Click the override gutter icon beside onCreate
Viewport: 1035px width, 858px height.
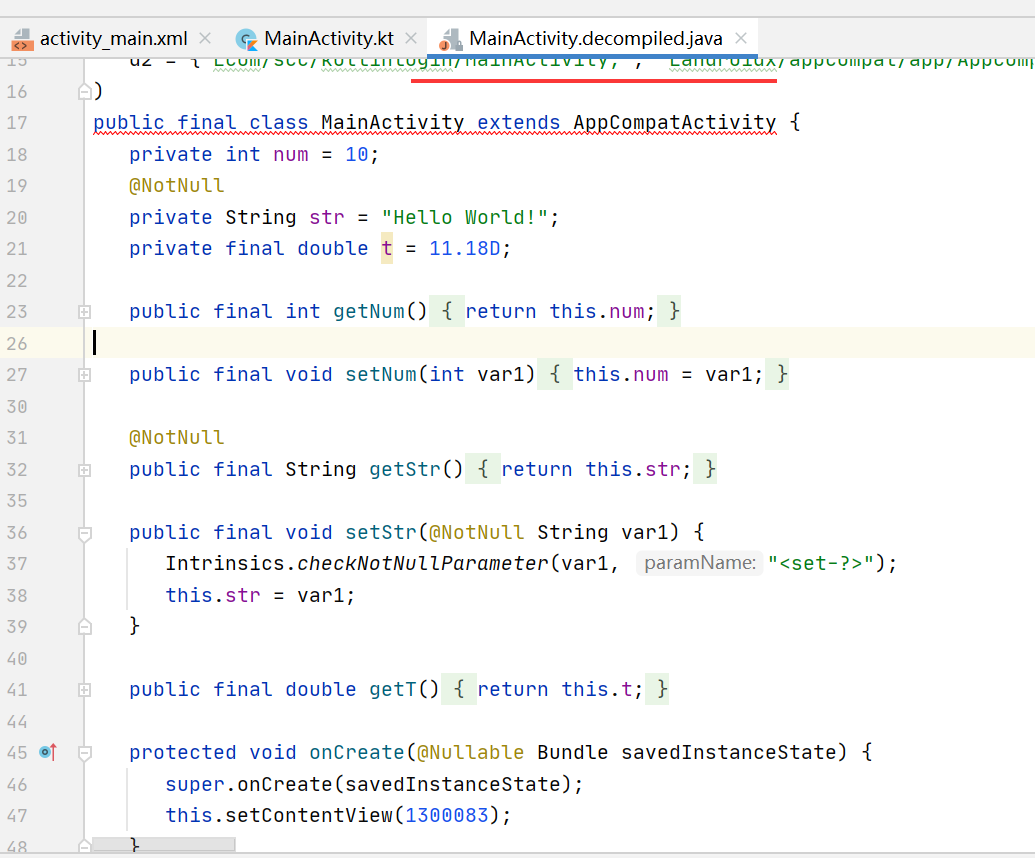(48, 752)
